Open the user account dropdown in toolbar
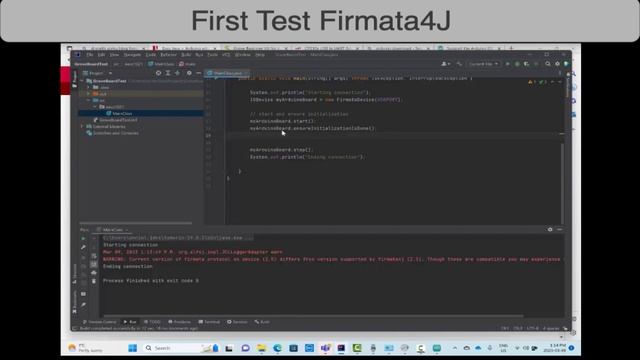This screenshot has height=360, width=640. (446, 64)
